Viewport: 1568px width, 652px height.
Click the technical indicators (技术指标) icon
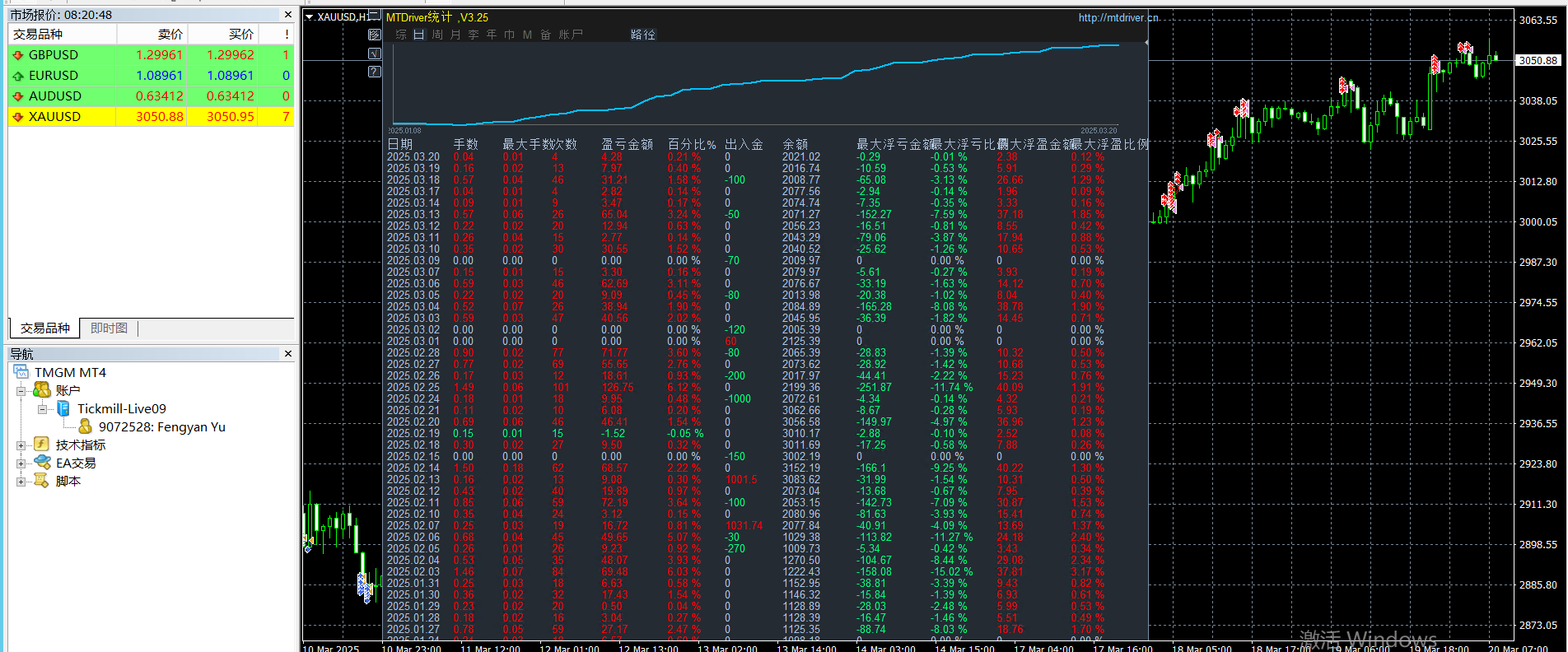click(42, 445)
